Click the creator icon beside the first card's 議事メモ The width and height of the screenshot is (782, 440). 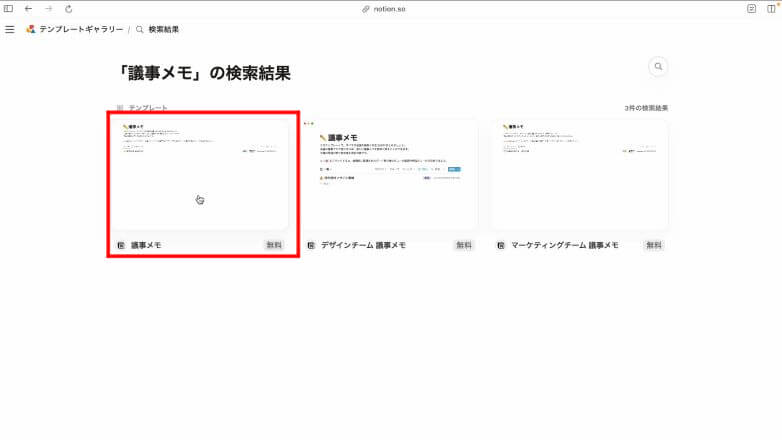pyautogui.click(x=121, y=245)
